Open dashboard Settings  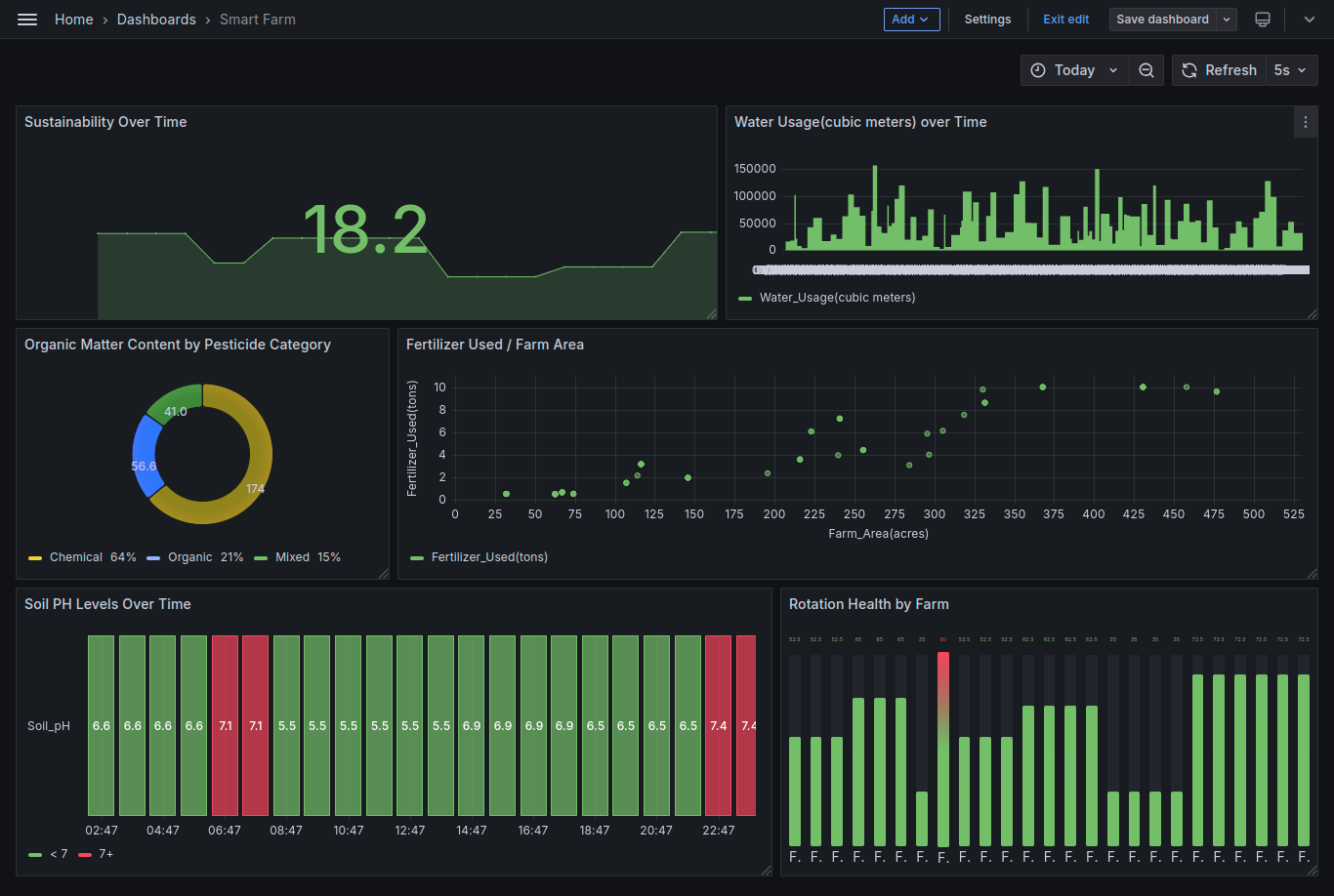[987, 20]
